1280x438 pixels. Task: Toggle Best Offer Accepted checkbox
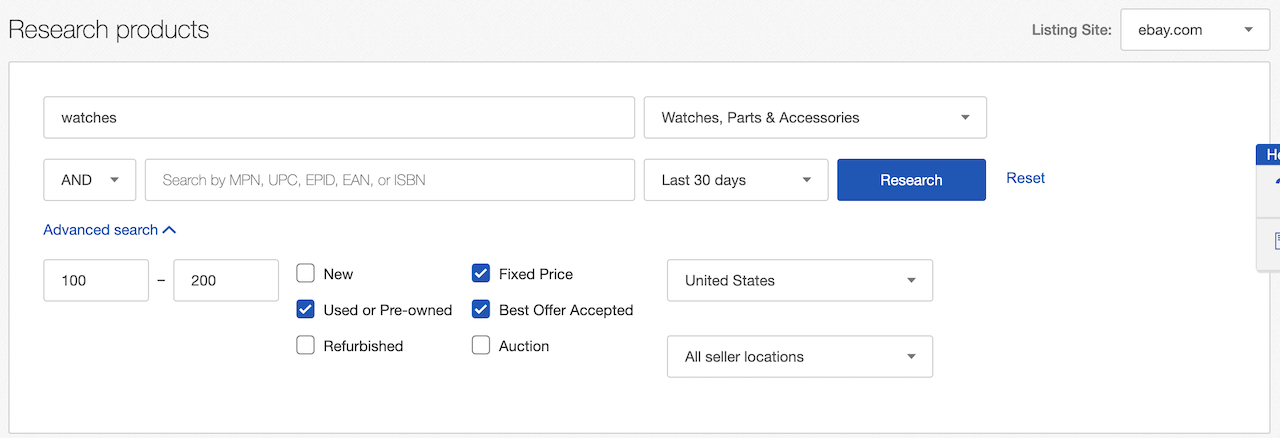pos(481,310)
